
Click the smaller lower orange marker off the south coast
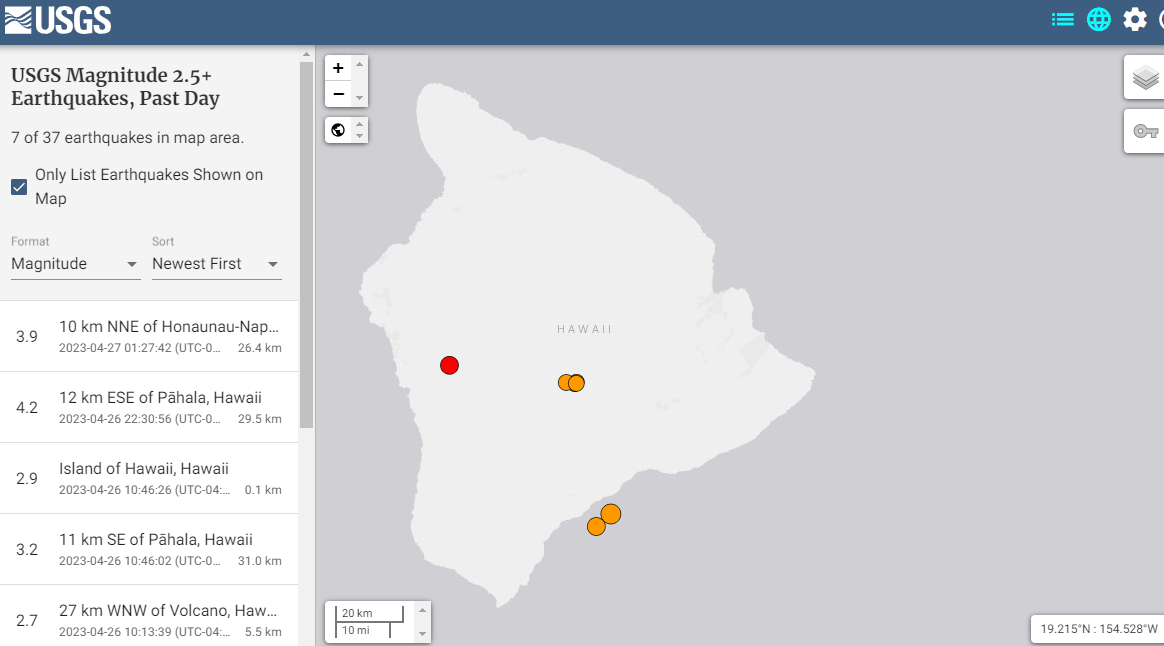(596, 526)
